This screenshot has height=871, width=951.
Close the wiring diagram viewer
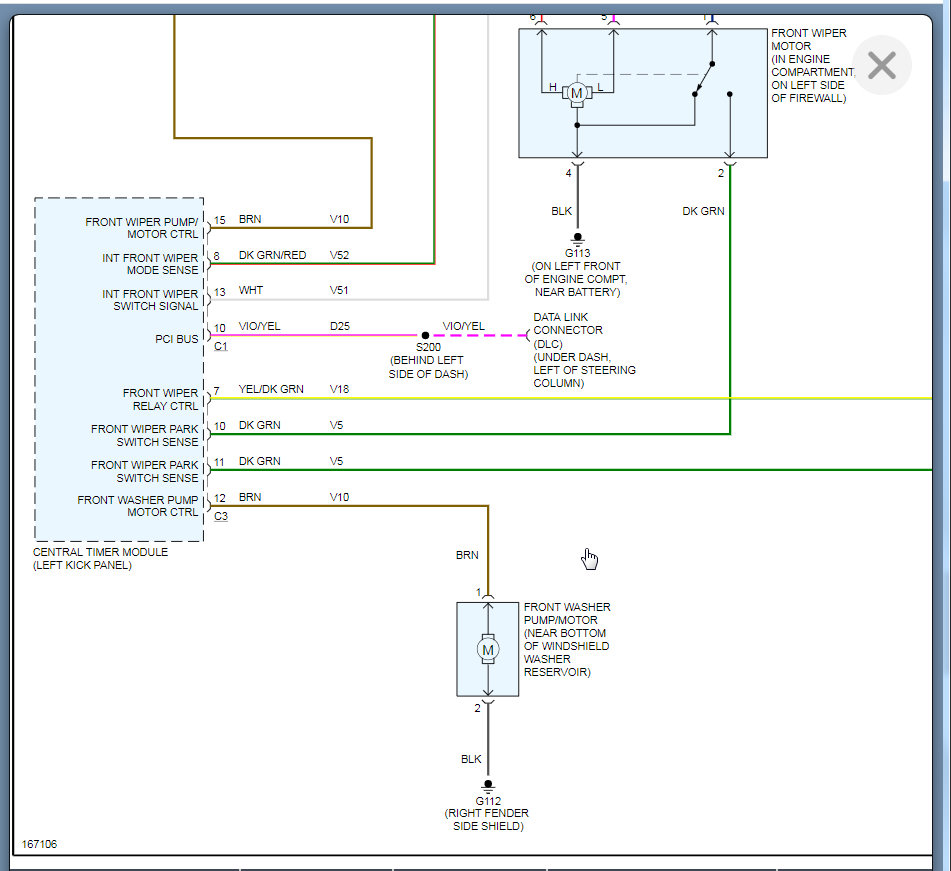tap(881, 65)
